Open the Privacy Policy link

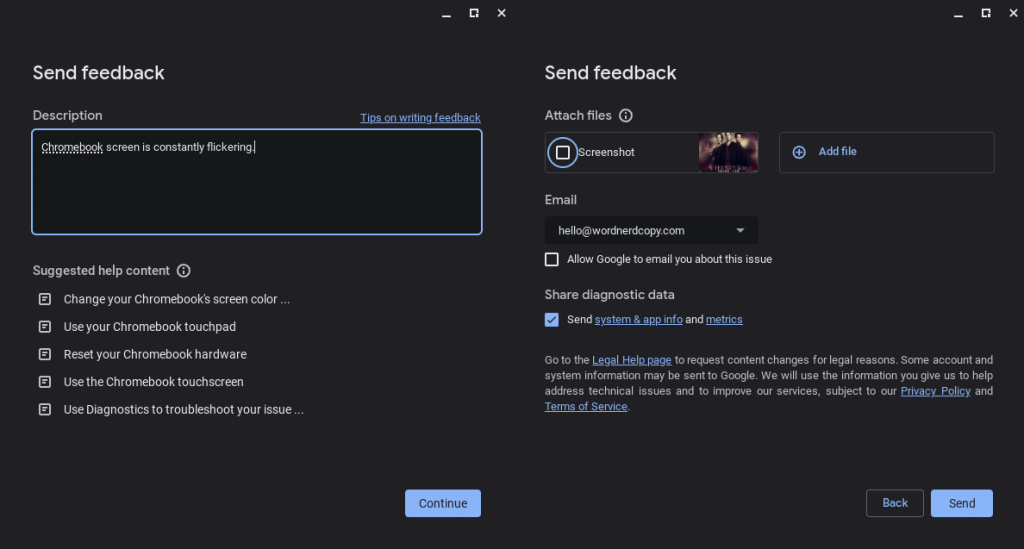(x=935, y=391)
